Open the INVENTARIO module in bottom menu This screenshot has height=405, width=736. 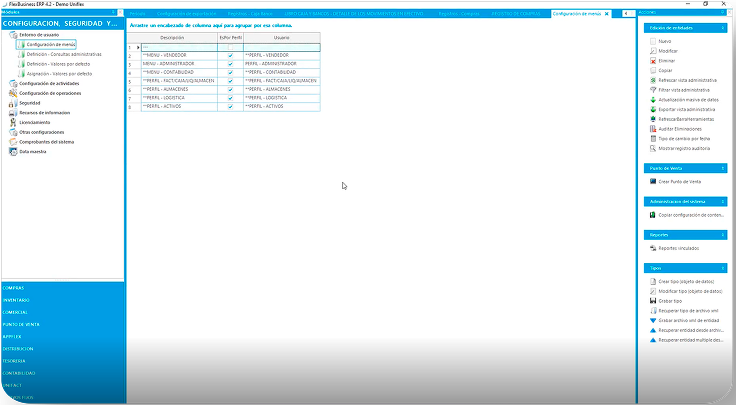17,299
